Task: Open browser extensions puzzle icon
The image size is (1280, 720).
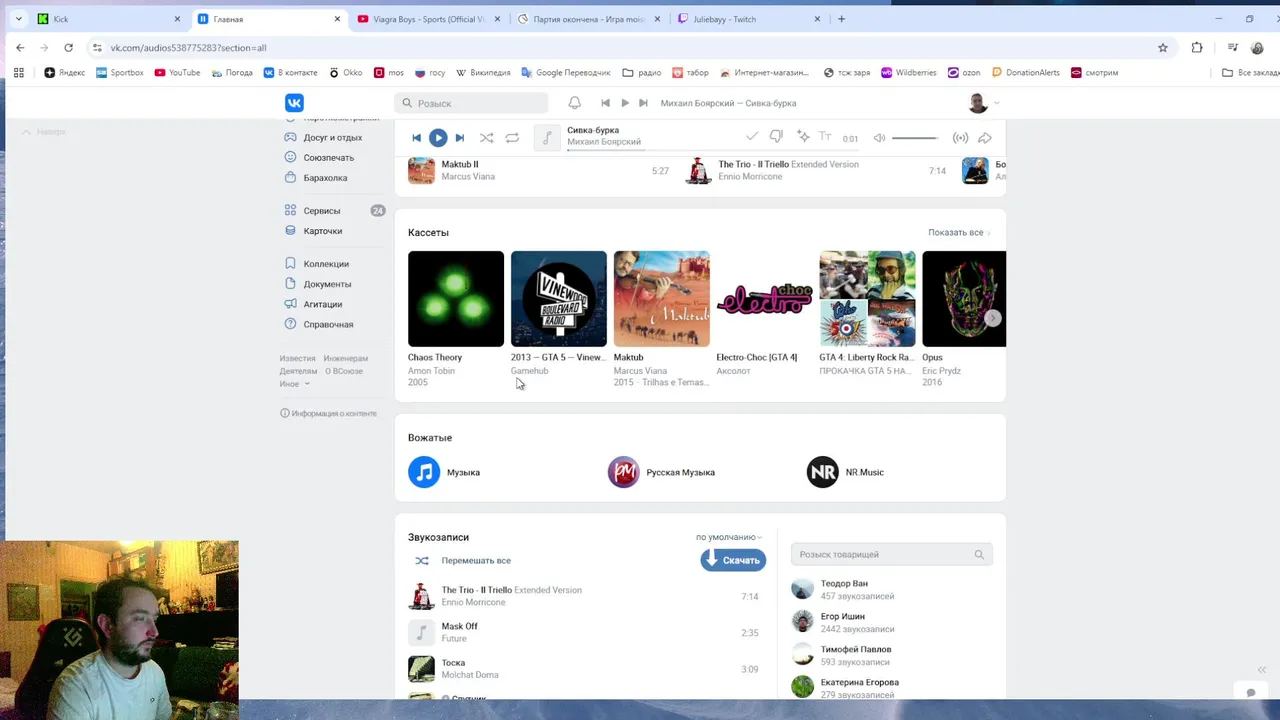Action: tap(1197, 47)
